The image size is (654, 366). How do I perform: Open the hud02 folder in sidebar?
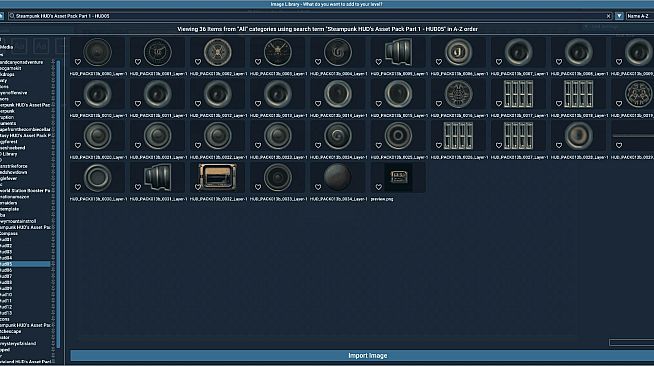(6, 246)
